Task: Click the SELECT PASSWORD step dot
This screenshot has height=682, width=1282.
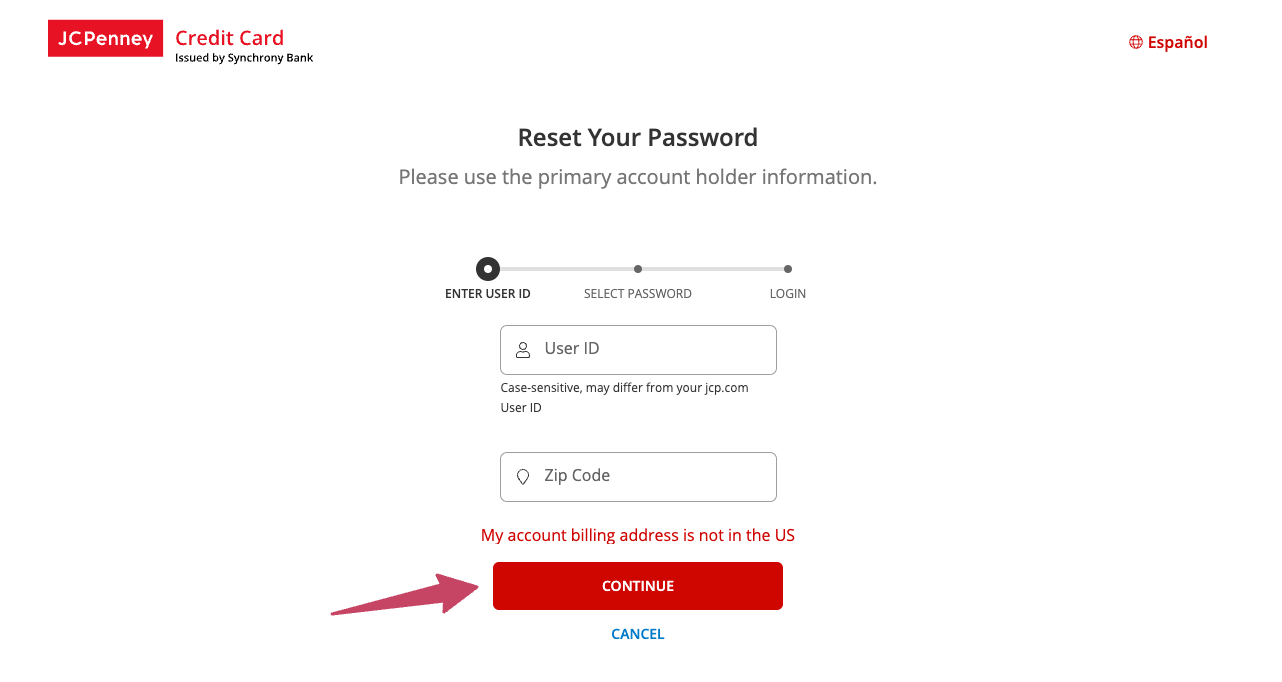Action: [x=638, y=268]
